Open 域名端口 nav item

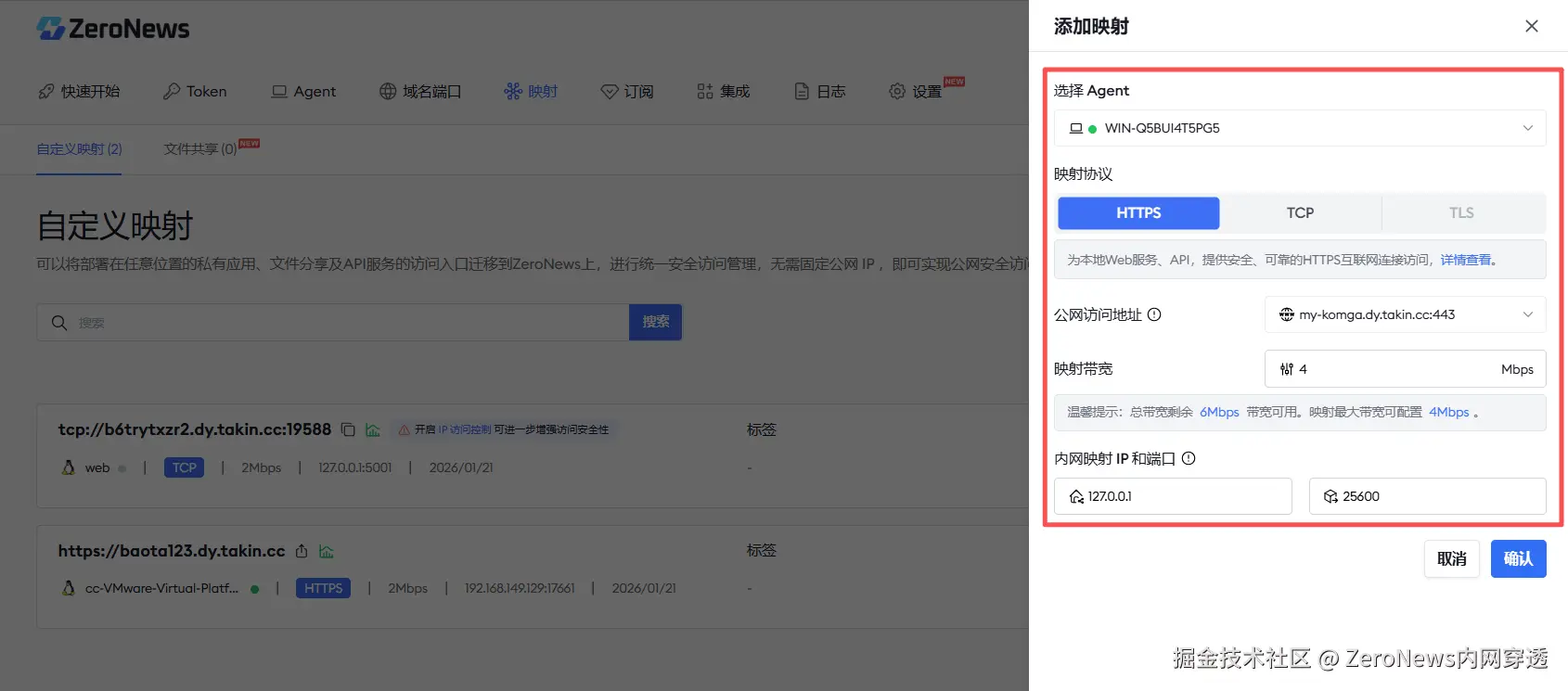click(420, 91)
